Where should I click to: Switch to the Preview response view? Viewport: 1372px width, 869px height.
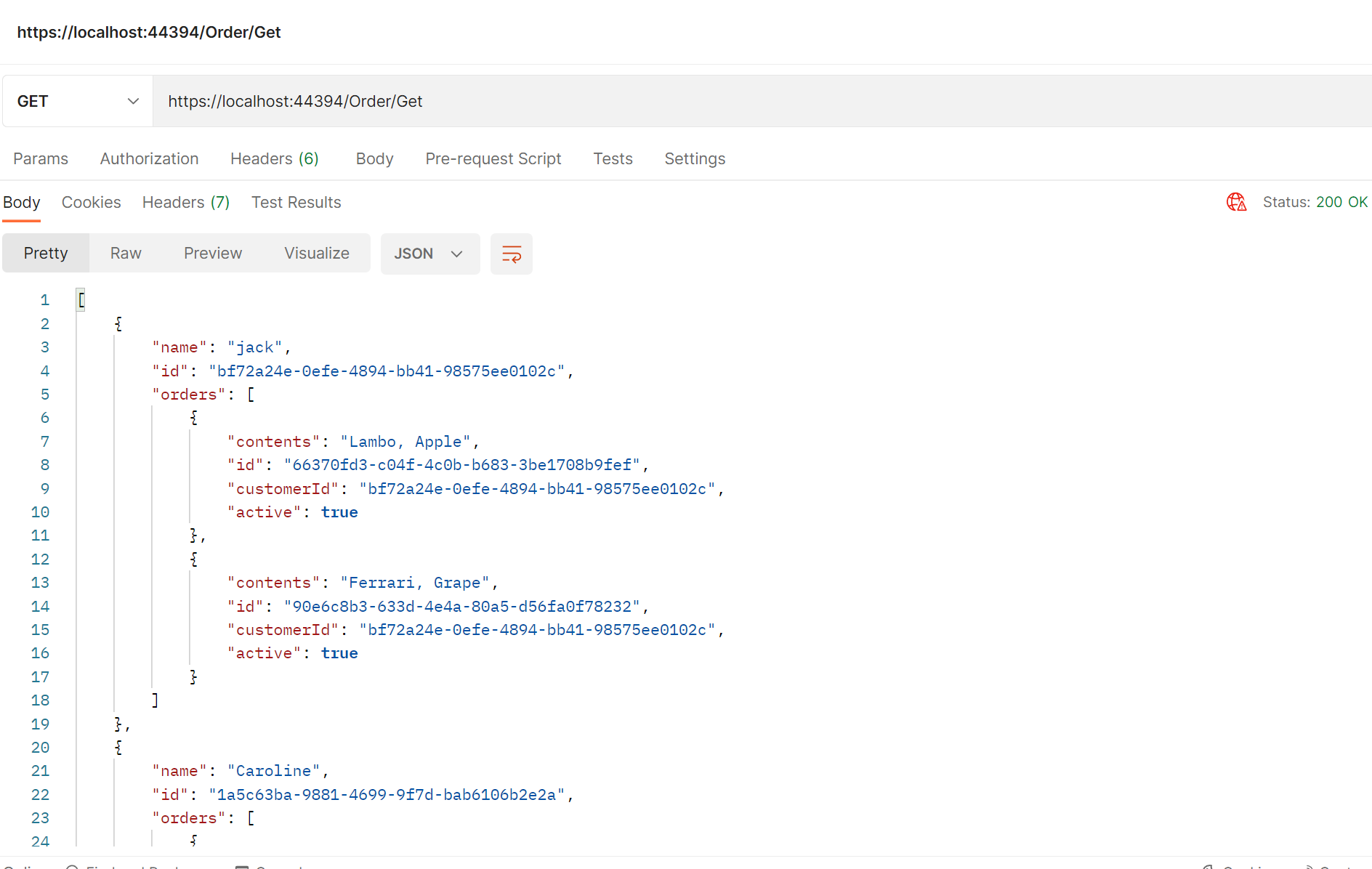(212, 253)
